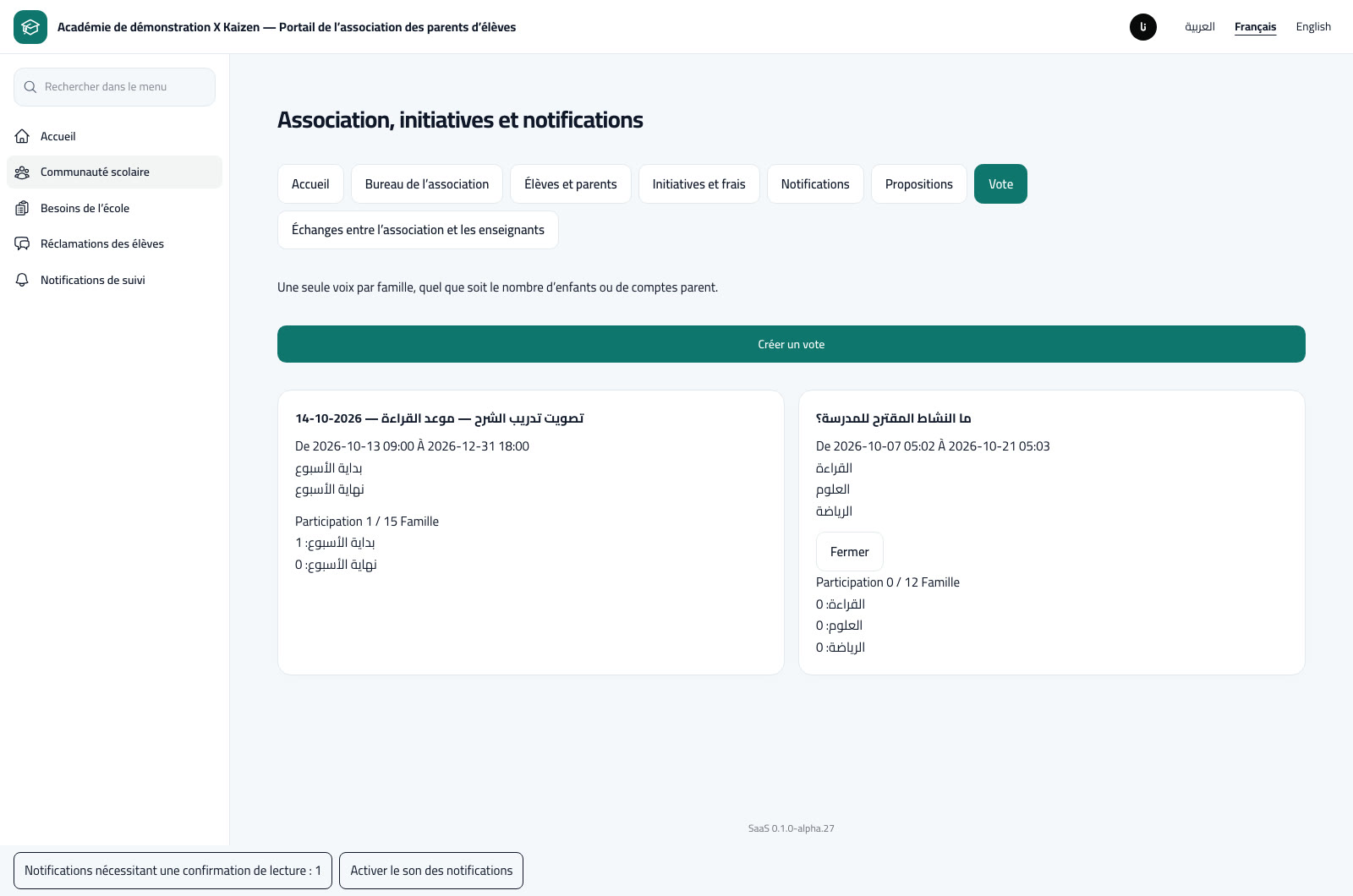Open Accueil in the sidebar menu

[114, 136]
